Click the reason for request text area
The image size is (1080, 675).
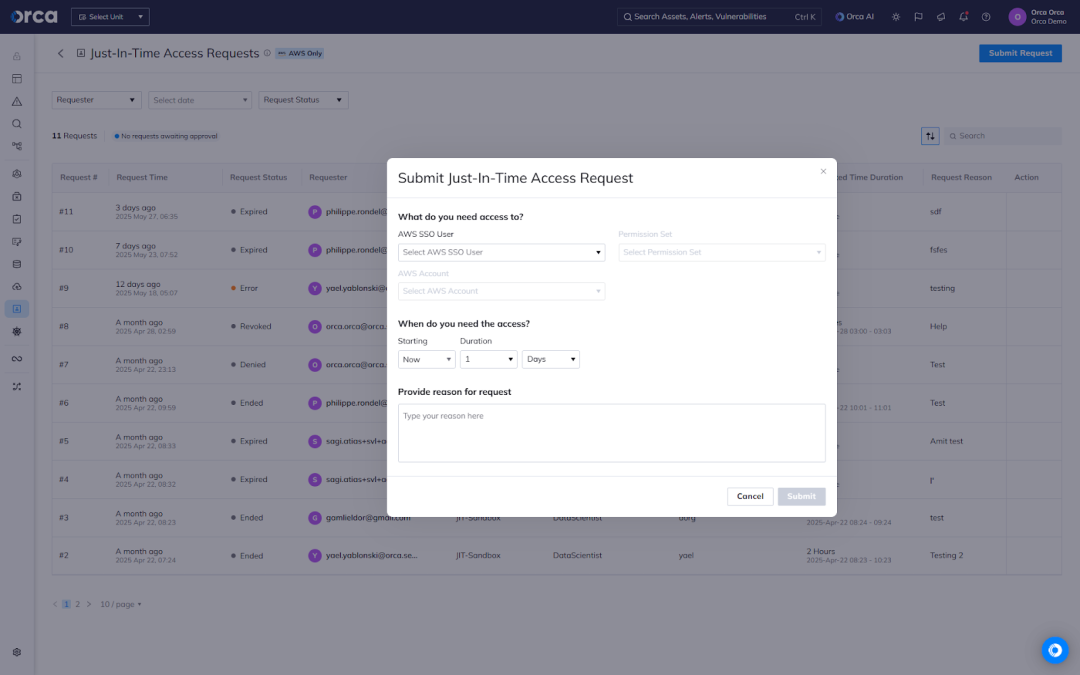(611, 433)
